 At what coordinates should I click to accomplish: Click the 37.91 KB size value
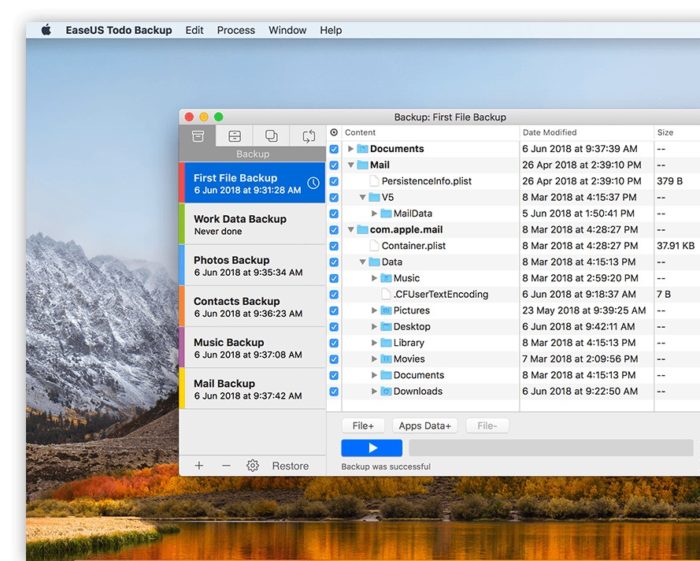click(675, 245)
